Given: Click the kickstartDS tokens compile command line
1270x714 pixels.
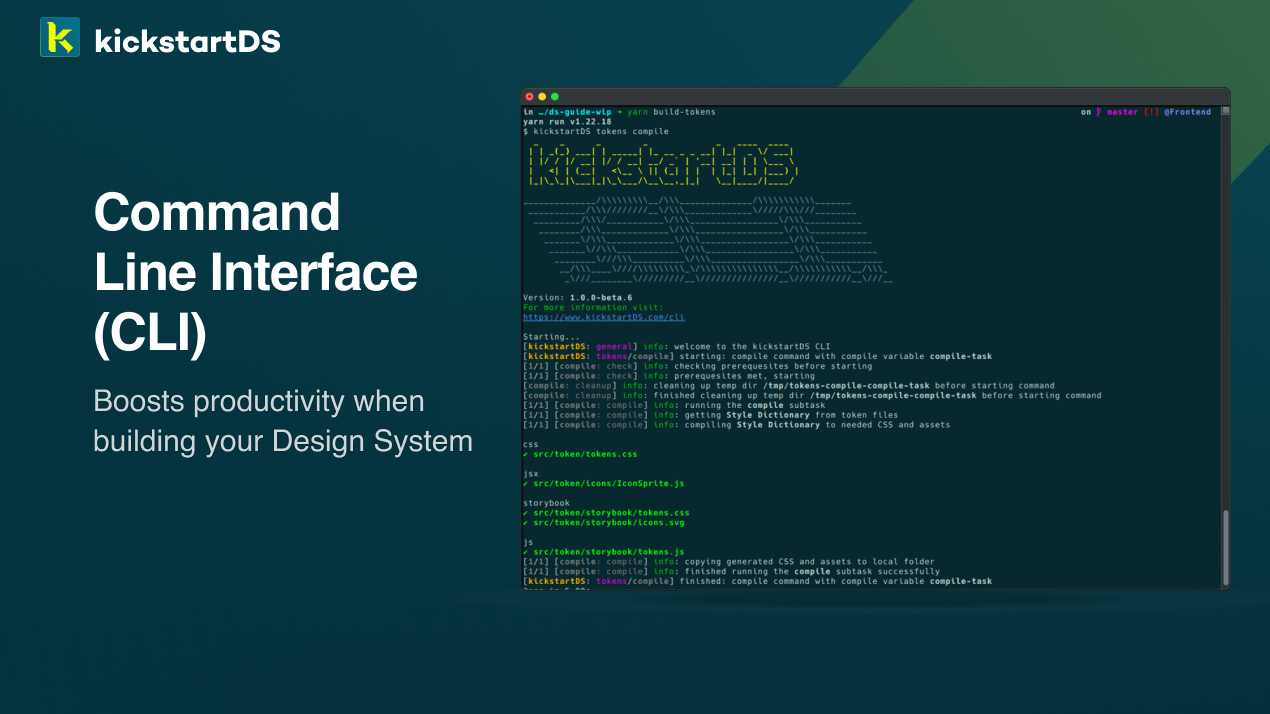Looking at the screenshot, I should (596, 131).
